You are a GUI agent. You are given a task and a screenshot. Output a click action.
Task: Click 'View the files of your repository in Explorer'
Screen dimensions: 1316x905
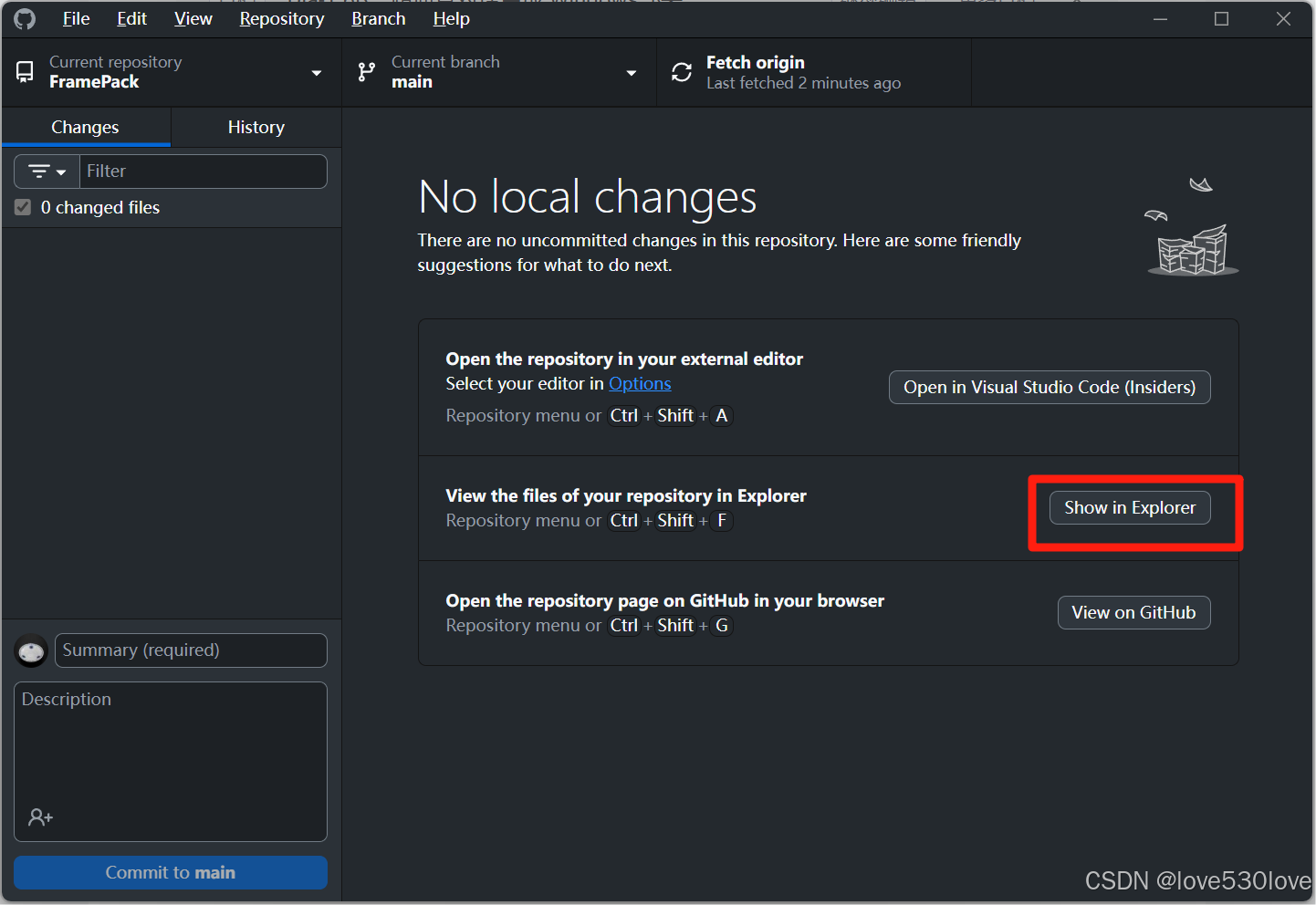click(x=626, y=495)
